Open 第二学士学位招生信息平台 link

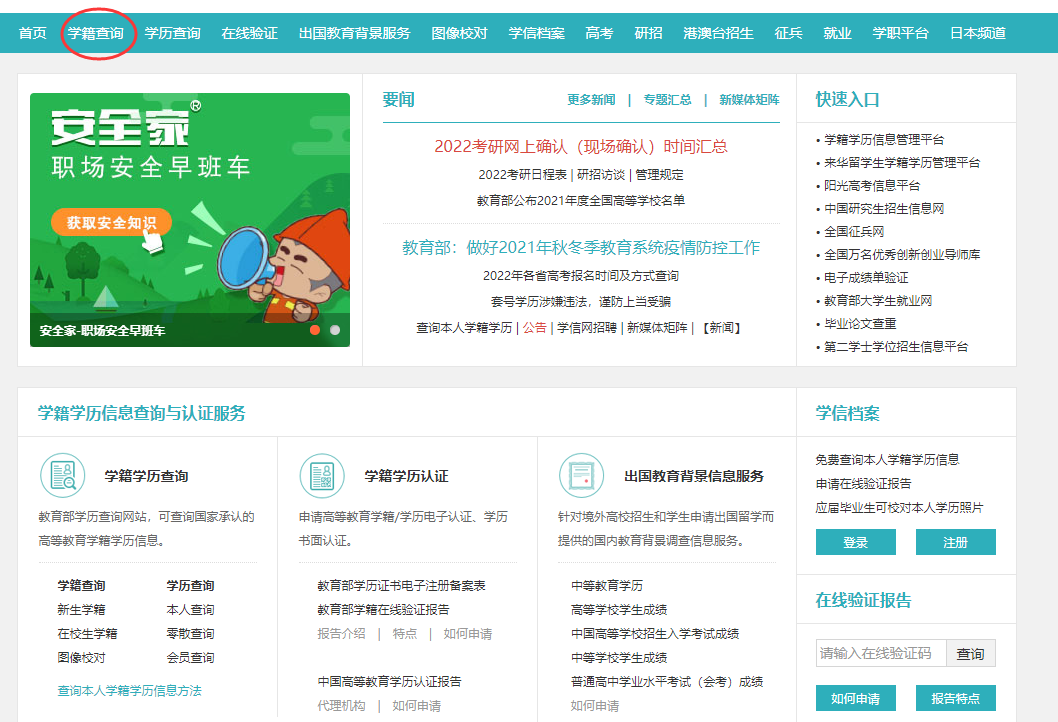(896, 346)
